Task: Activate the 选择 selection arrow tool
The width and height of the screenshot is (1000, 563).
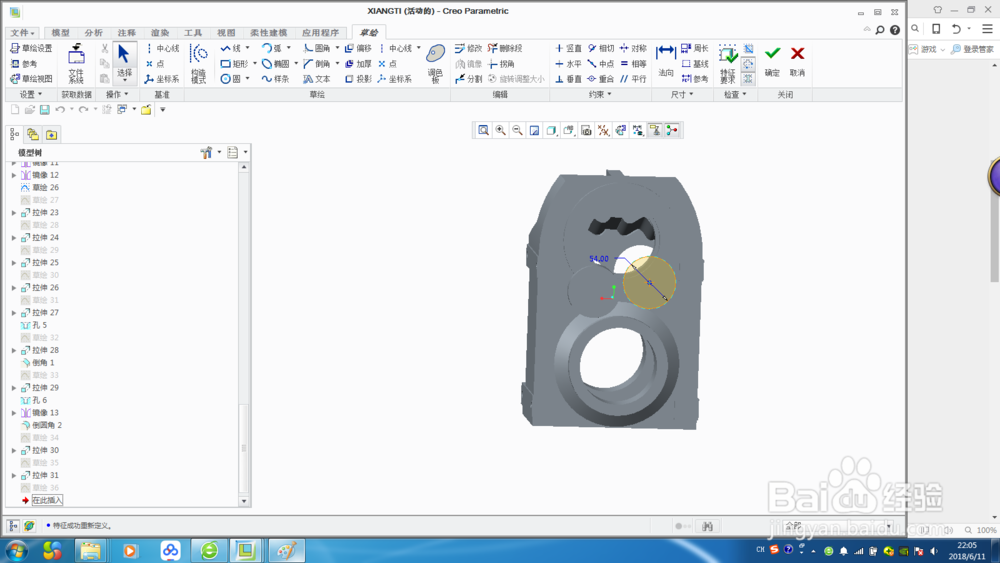Action: coord(124,62)
